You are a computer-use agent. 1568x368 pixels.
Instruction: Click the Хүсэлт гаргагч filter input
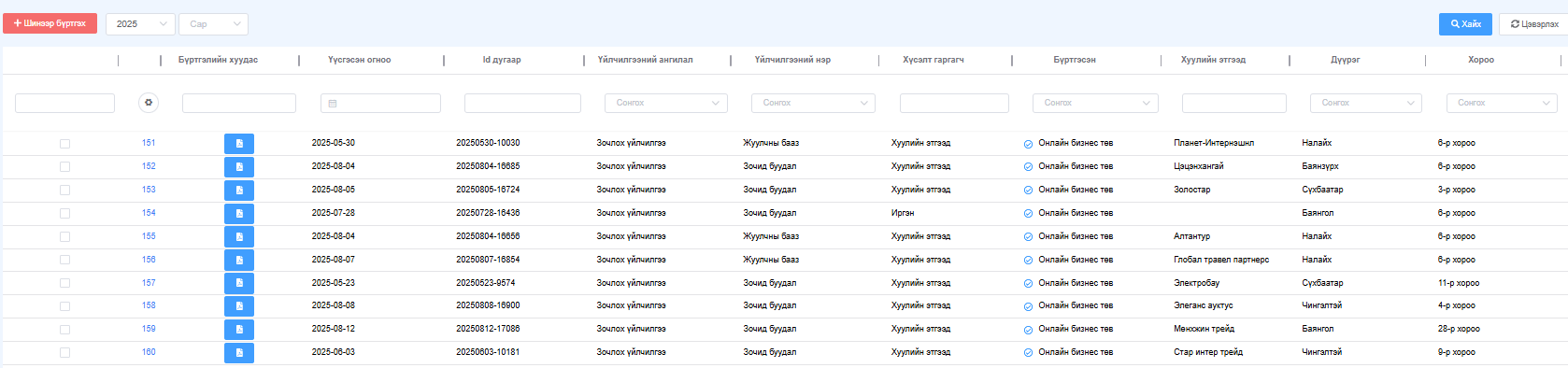tap(954, 103)
